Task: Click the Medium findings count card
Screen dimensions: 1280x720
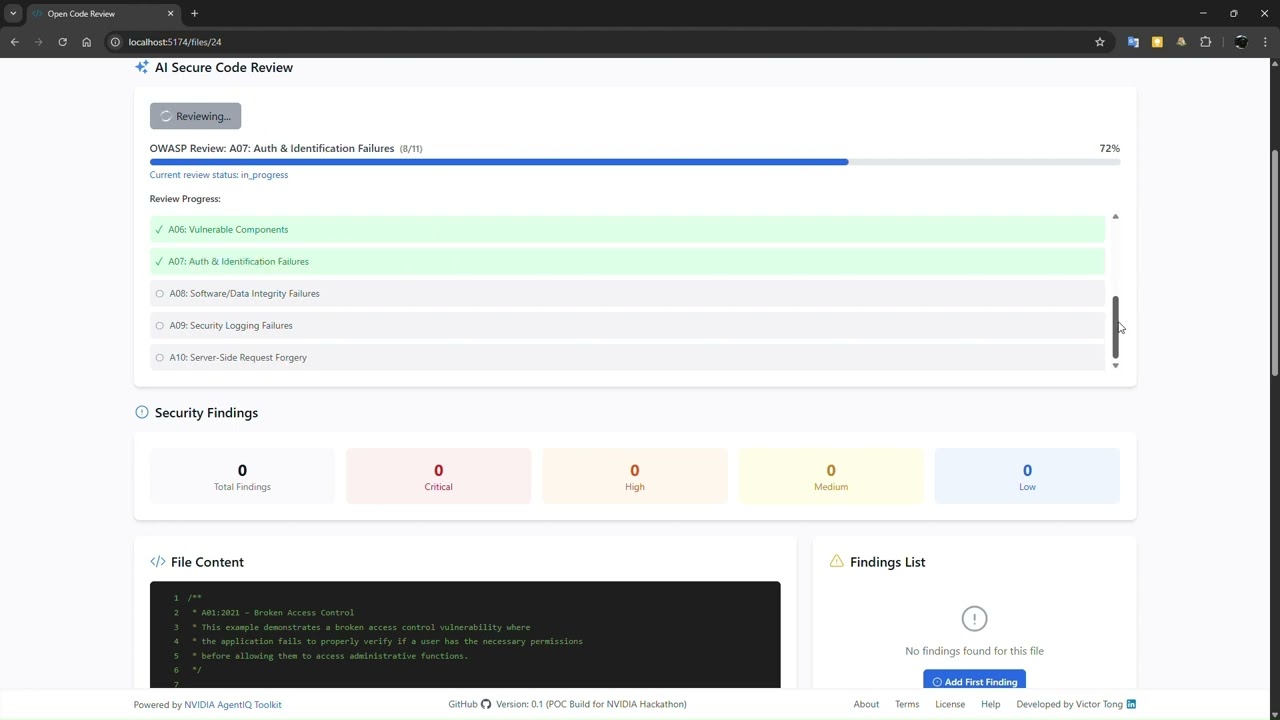Action: coord(830,476)
